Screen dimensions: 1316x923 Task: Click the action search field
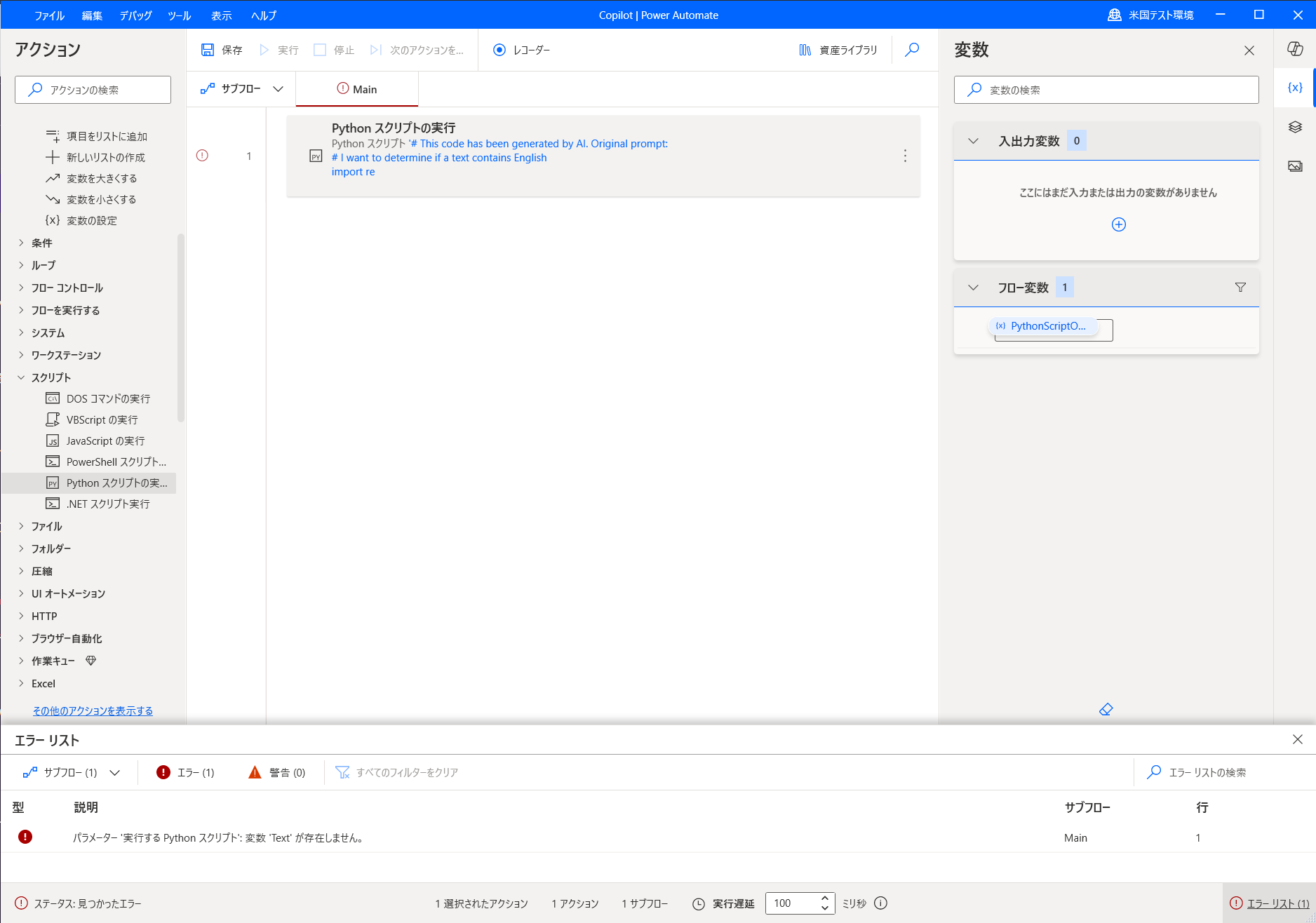tap(92, 89)
